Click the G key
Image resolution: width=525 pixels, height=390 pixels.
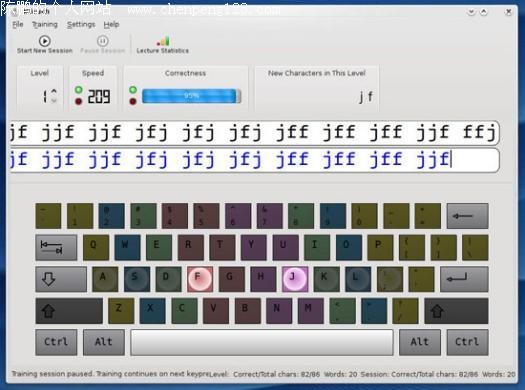coord(231,279)
